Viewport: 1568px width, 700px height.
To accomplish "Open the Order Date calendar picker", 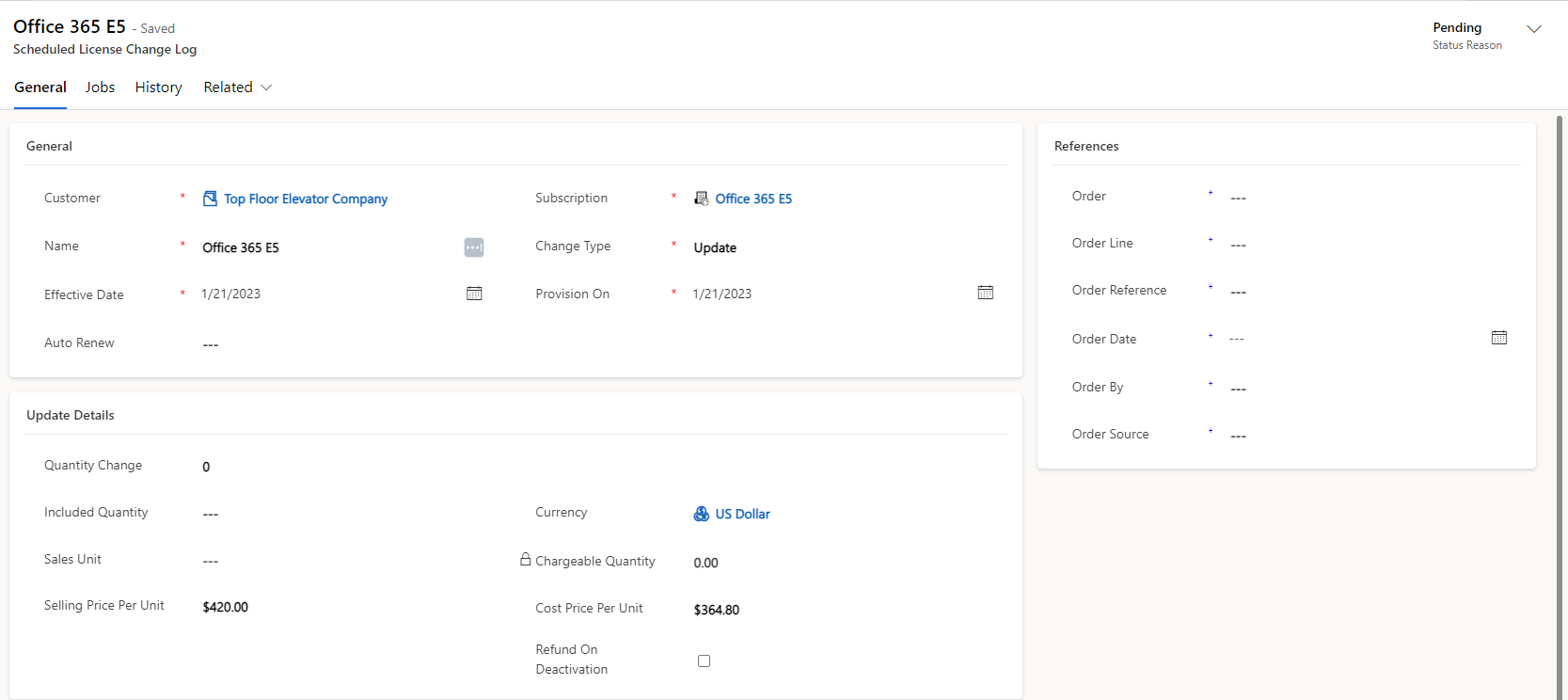I will tap(1499, 338).
